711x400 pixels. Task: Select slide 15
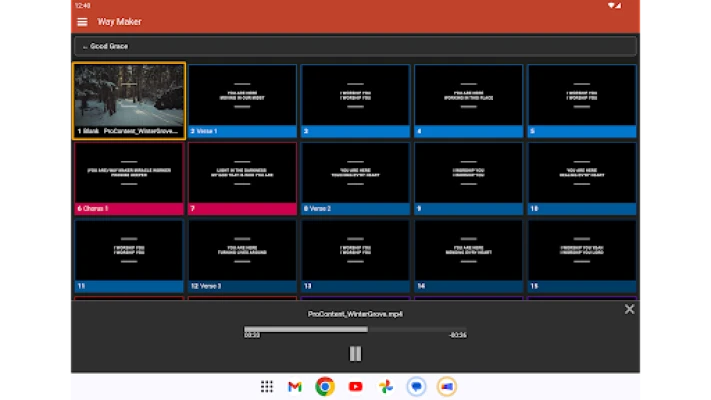pos(582,256)
